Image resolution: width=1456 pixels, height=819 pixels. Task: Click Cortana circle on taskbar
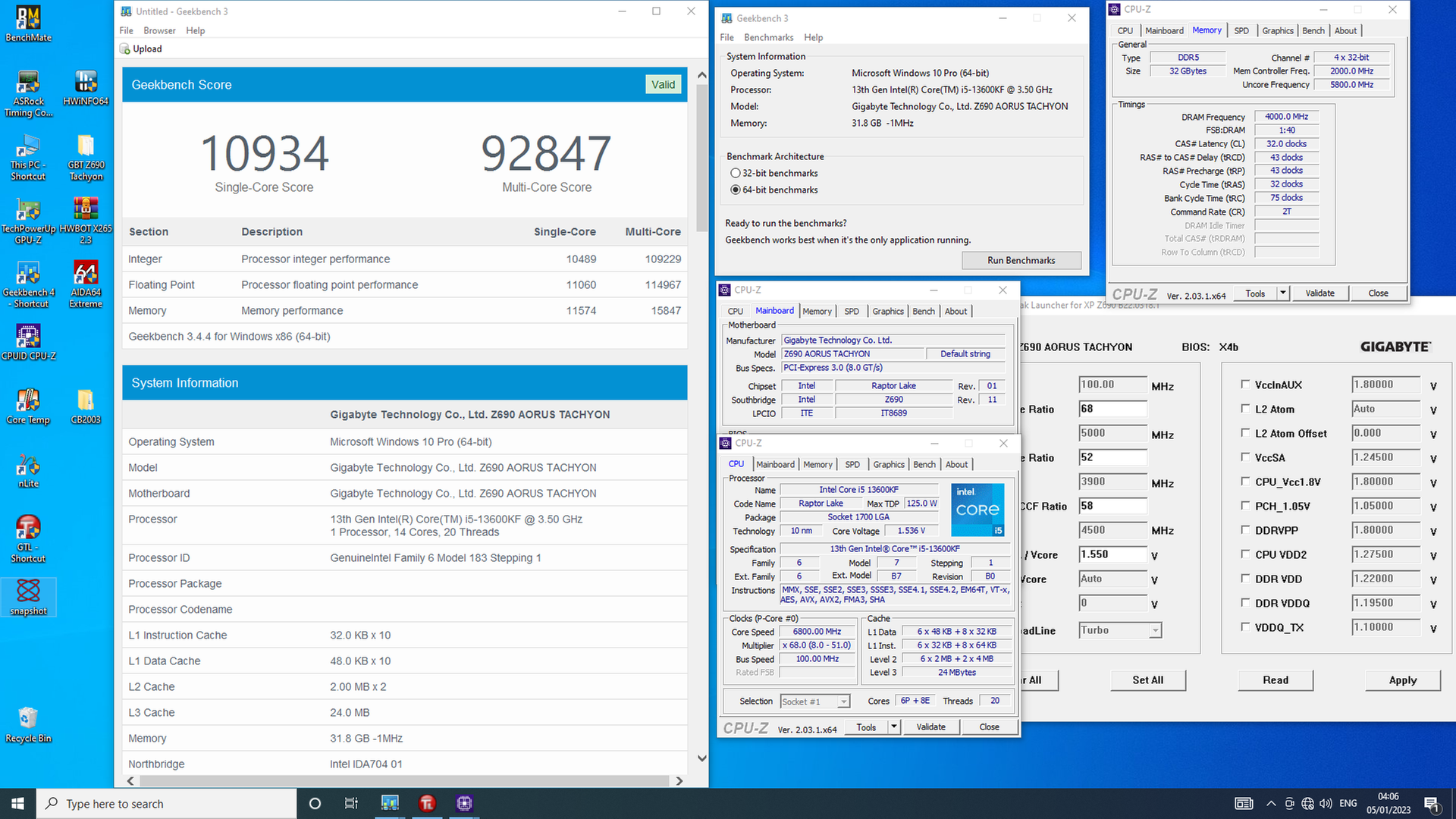pyautogui.click(x=315, y=803)
